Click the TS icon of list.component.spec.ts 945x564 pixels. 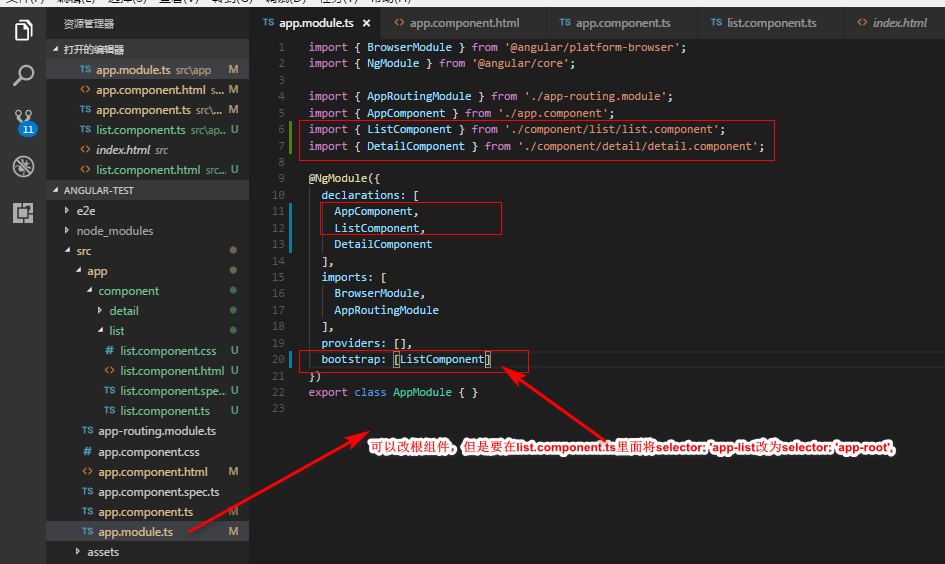109,390
